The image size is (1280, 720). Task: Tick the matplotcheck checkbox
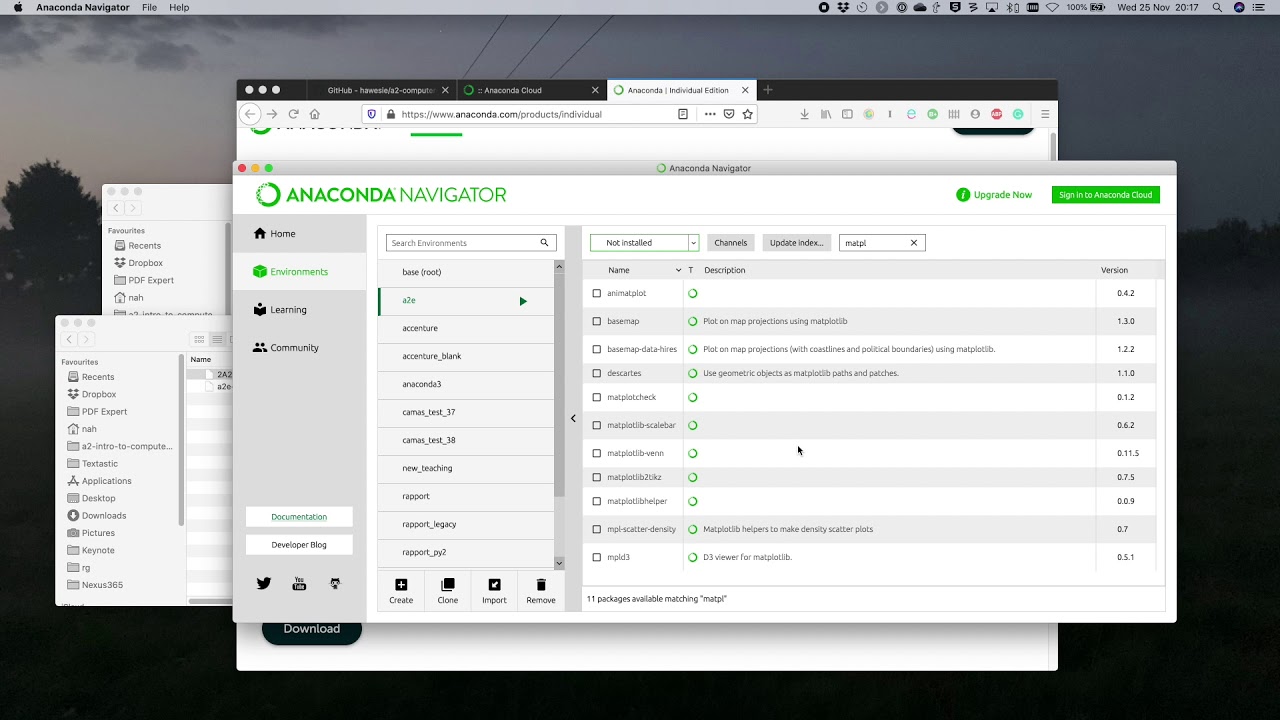click(597, 397)
